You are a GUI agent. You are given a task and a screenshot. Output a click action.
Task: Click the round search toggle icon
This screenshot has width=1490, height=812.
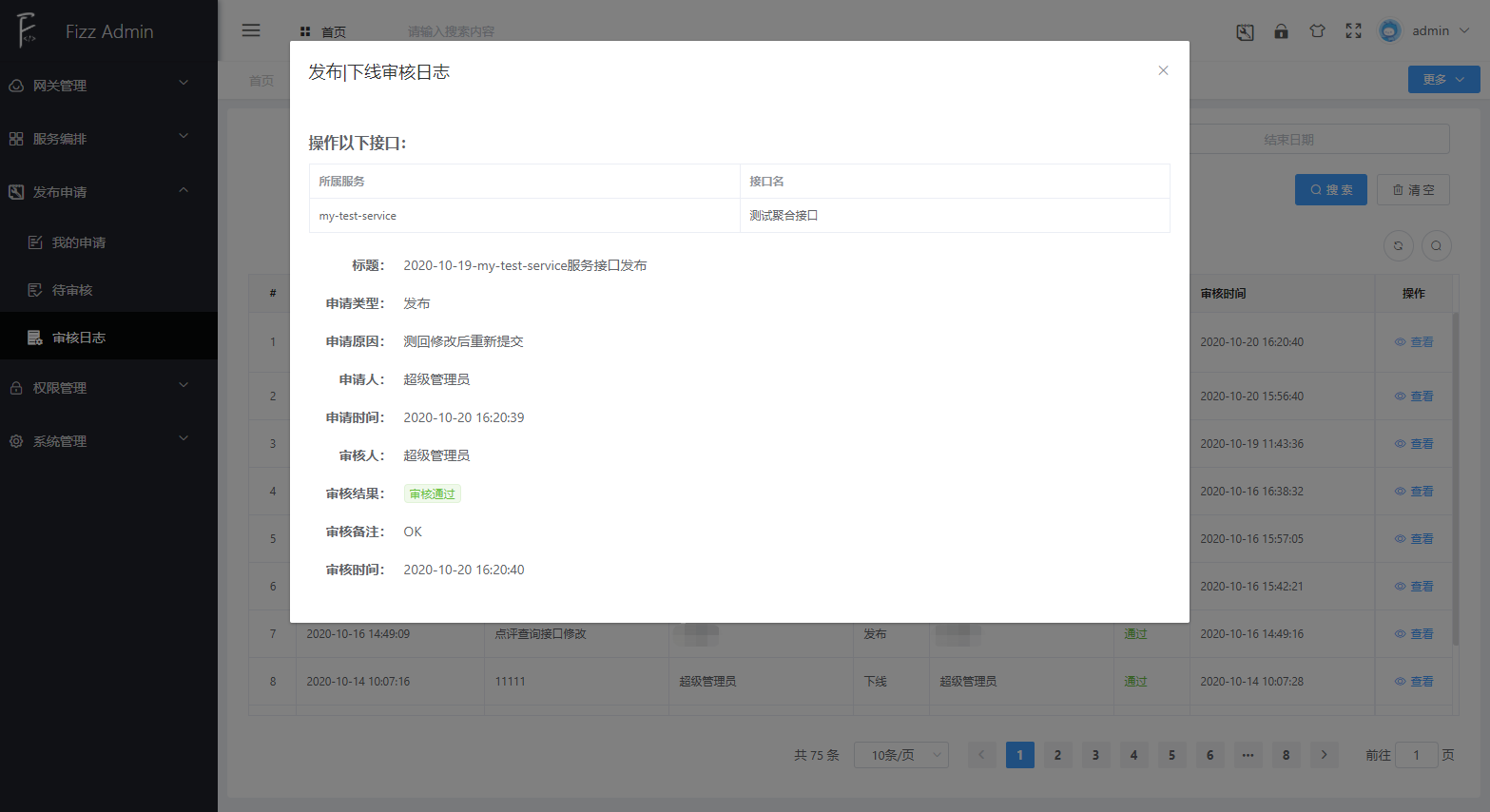coord(1436,245)
